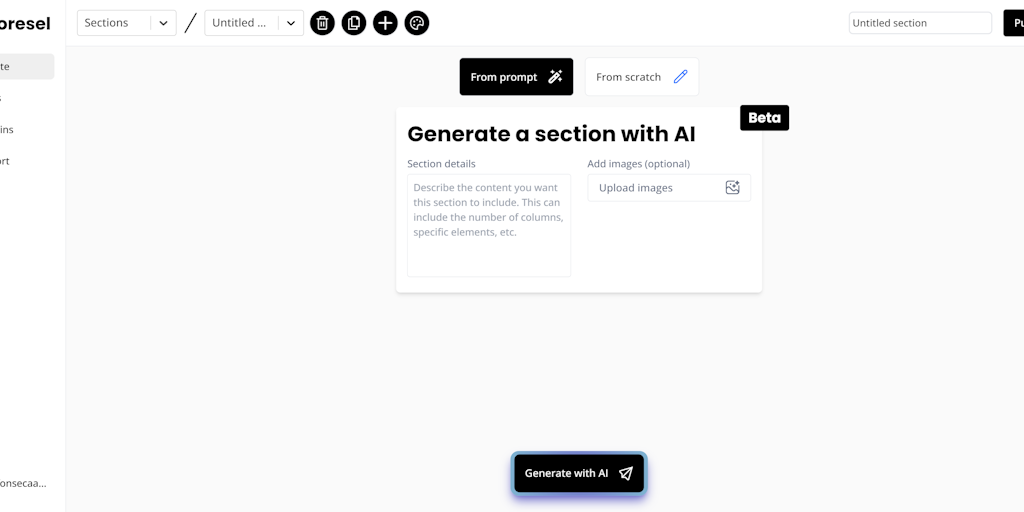Click the trash delete icon
1024x512 pixels.
[322, 23]
